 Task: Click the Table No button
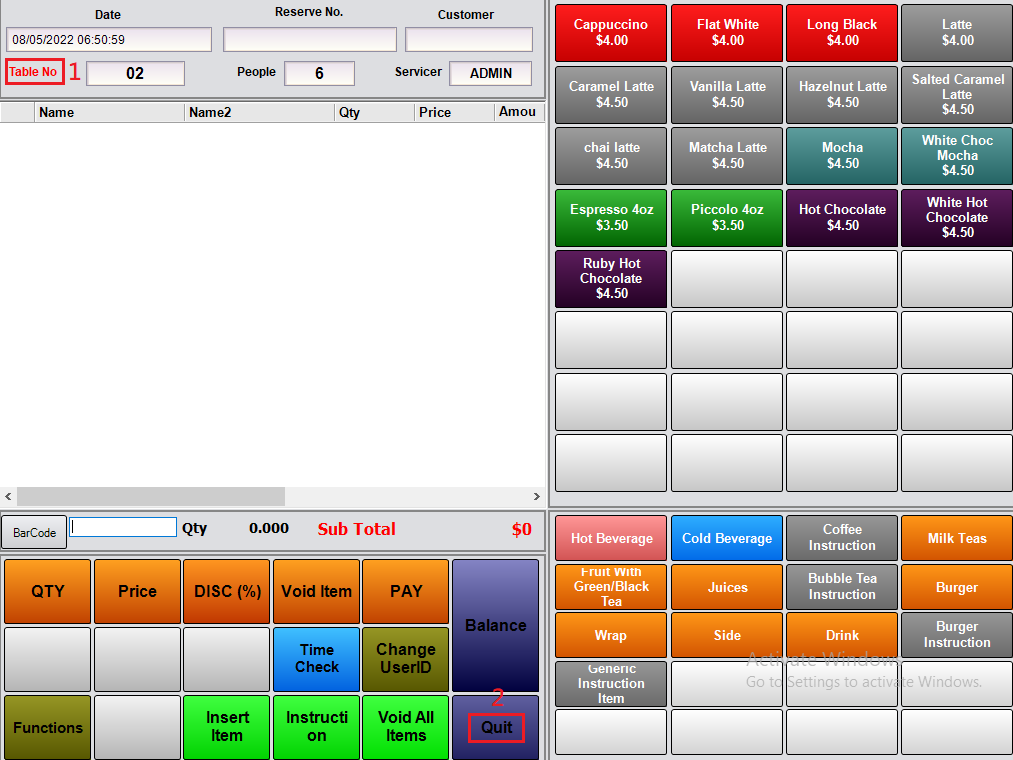point(35,72)
